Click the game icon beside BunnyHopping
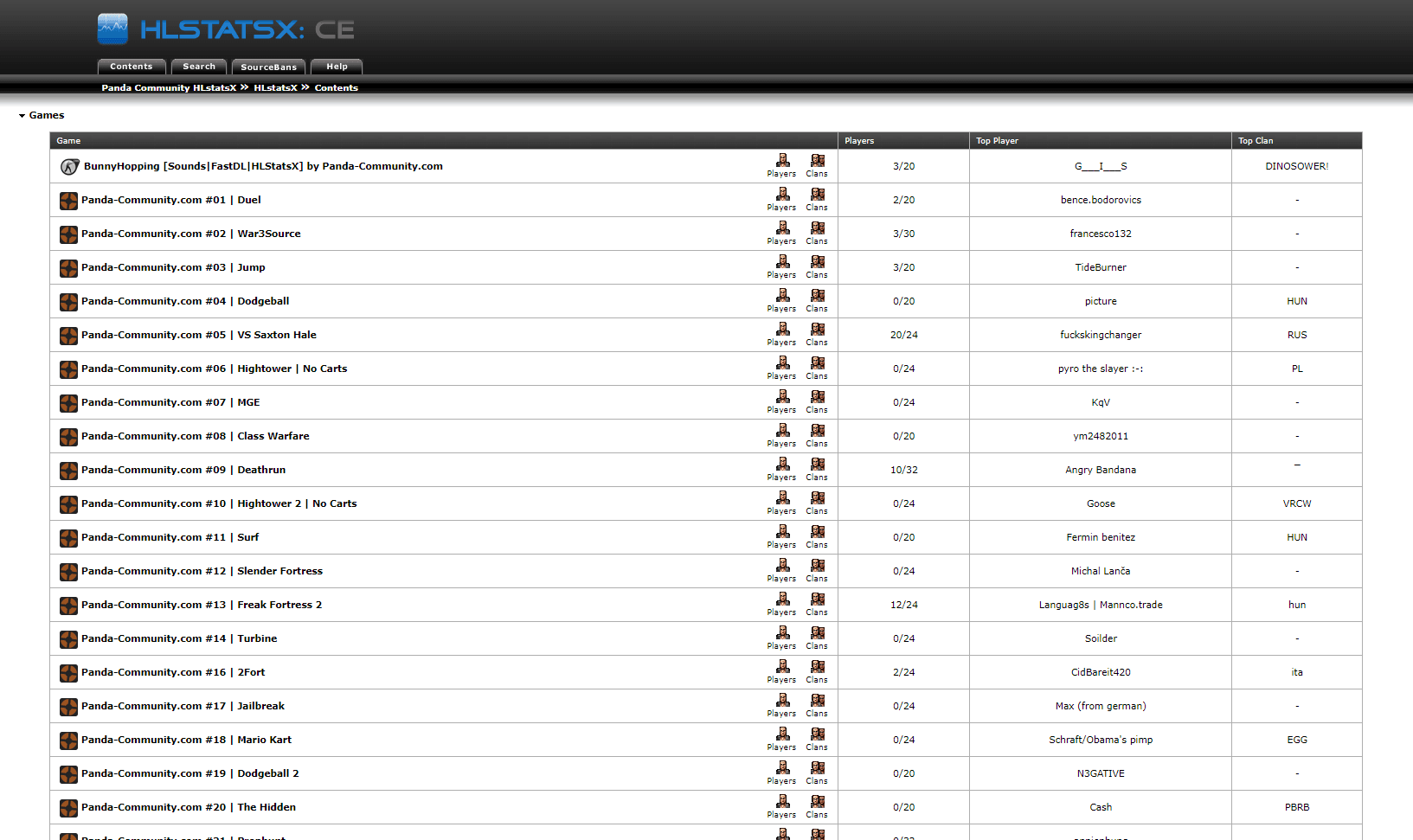The width and height of the screenshot is (1413, 840). [x=69, y=167]
